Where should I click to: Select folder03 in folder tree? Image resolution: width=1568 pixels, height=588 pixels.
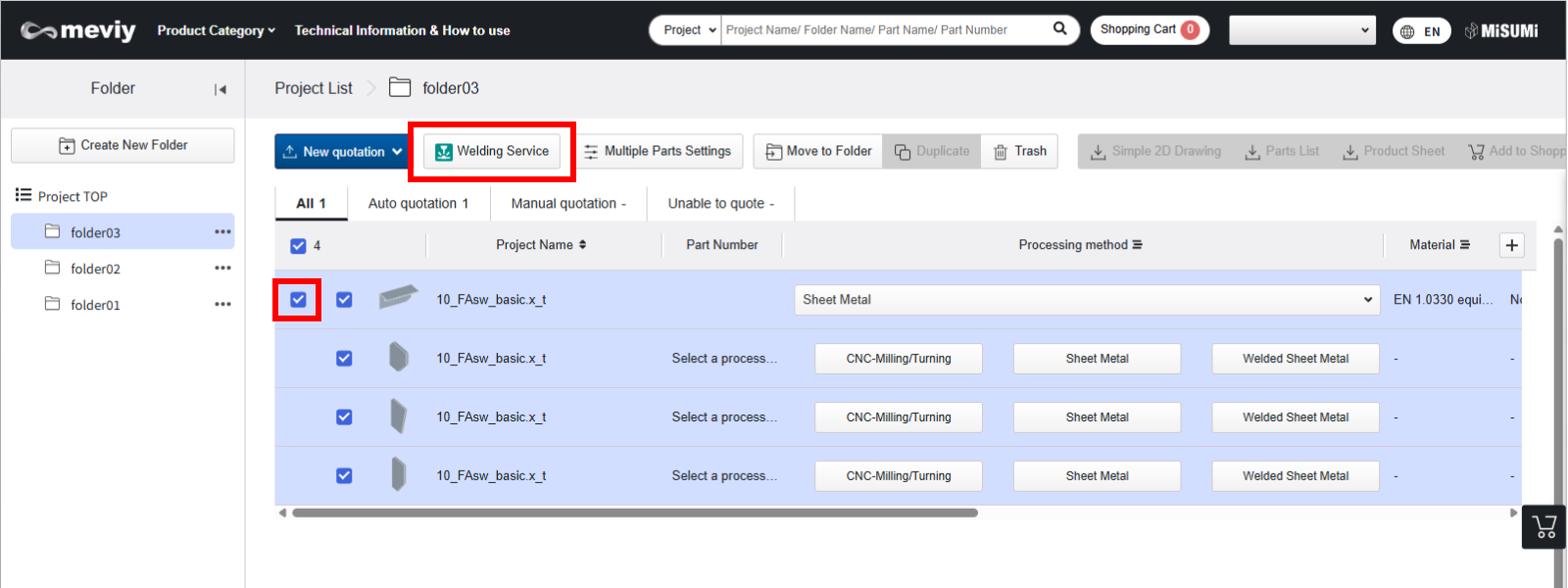coord(122,231)
